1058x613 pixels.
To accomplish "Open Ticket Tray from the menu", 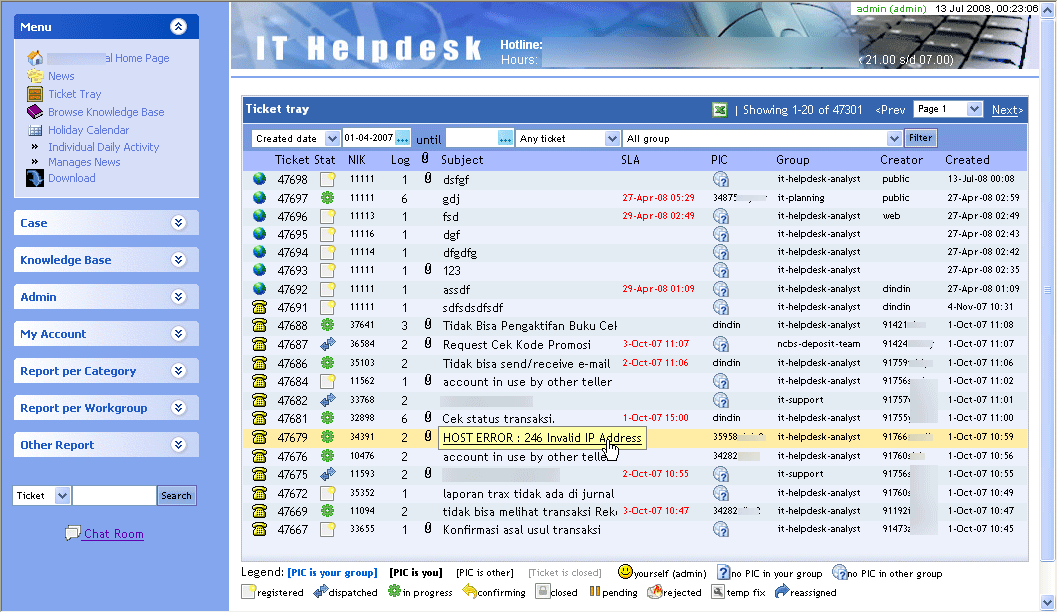I will (x=74, y=94).
